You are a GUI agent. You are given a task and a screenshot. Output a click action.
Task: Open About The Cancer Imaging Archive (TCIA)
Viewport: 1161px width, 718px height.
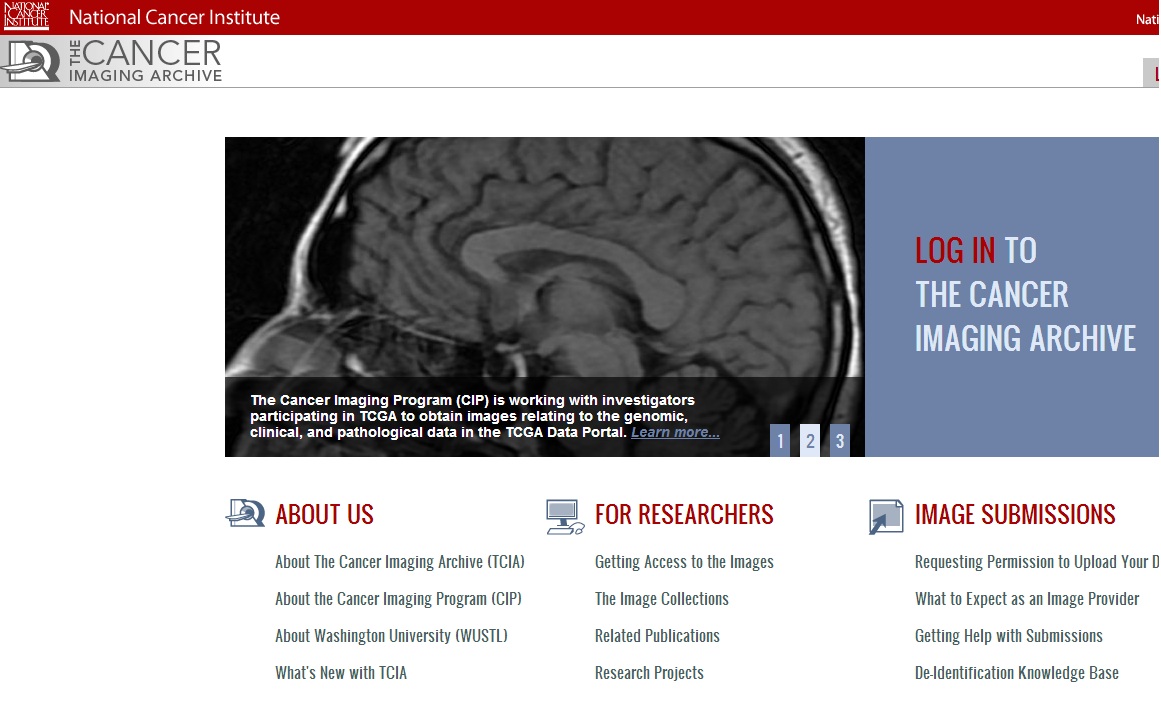tap(400, 562)
